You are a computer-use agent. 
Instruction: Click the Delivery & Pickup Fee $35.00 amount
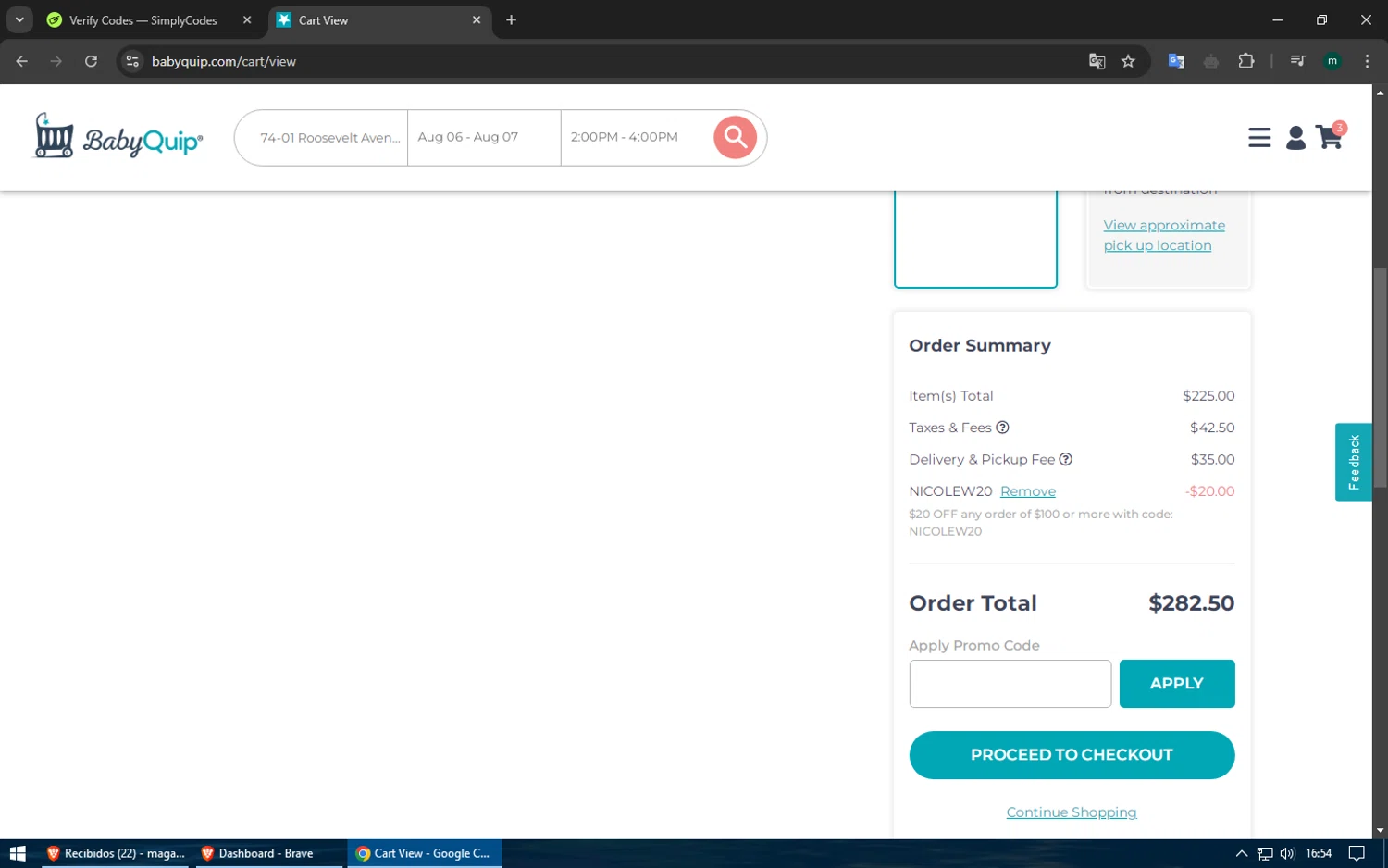[1212, 459]
